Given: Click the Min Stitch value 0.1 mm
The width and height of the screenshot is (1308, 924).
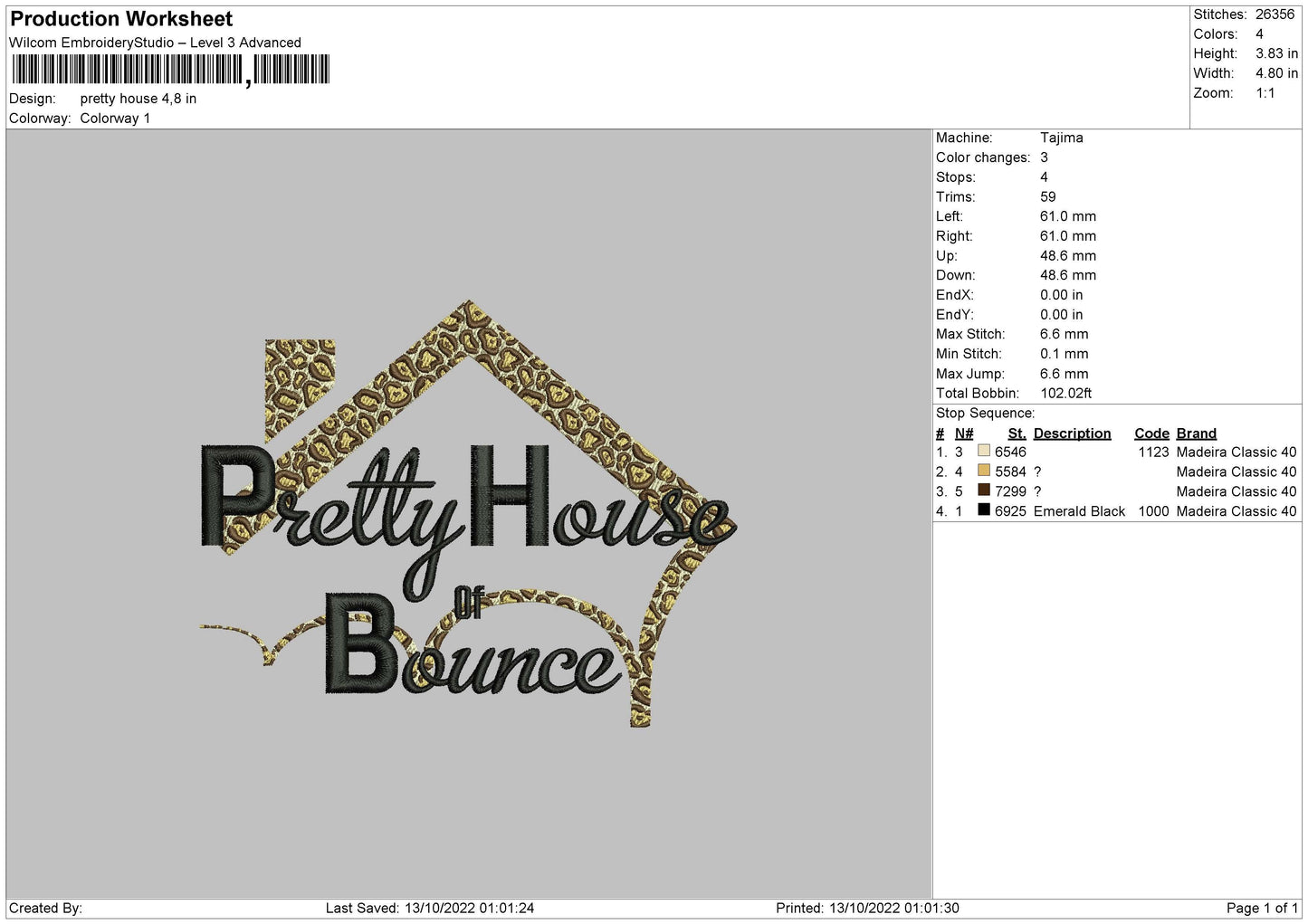Looking at the screenshot, I should [x=1065, y=354].
